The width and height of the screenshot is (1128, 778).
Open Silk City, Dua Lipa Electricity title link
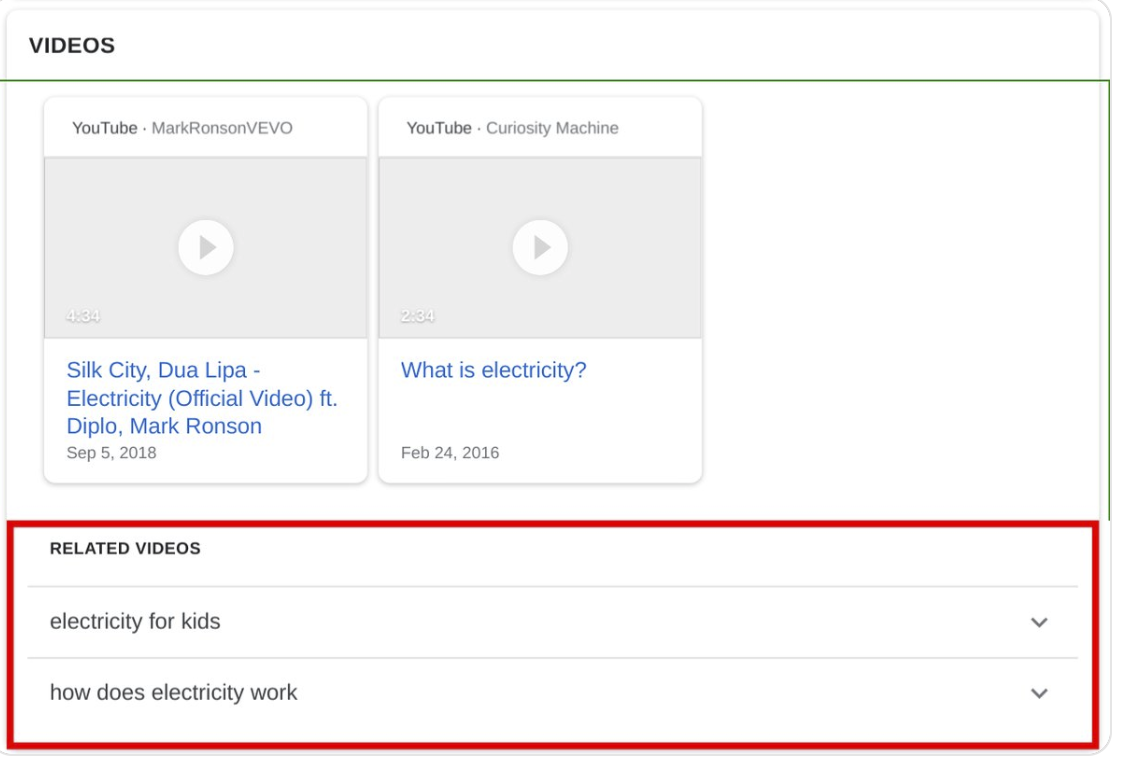pos(201,398)
